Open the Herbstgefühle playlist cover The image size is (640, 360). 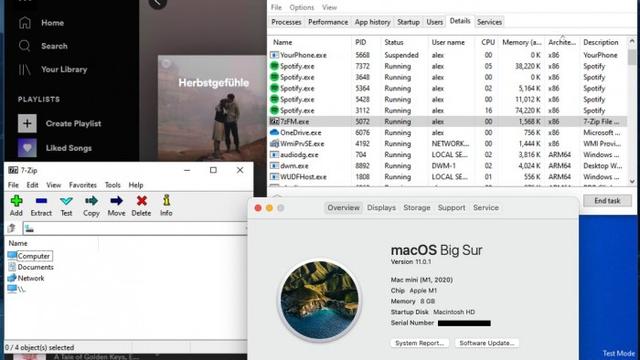click(x=212, y=108)
